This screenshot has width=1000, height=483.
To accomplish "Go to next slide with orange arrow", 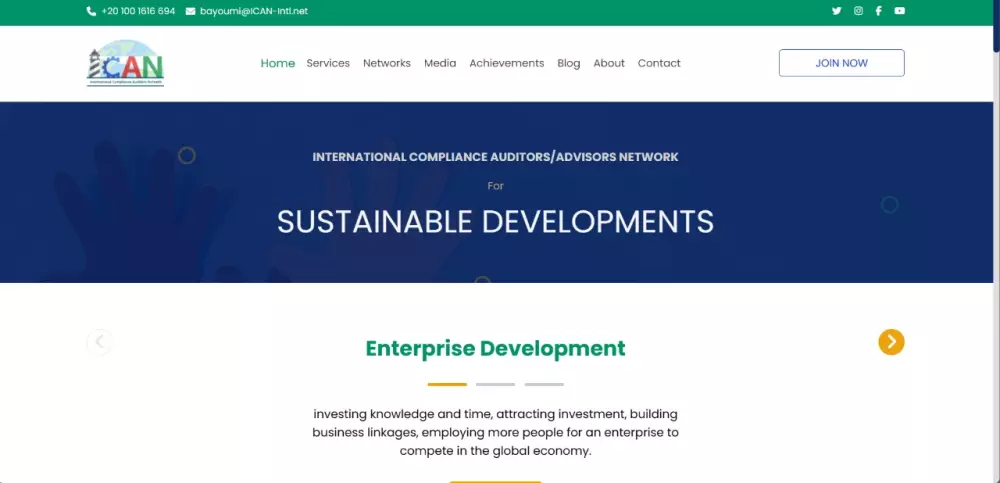I will pyautogui.click(x=891, y=342).
